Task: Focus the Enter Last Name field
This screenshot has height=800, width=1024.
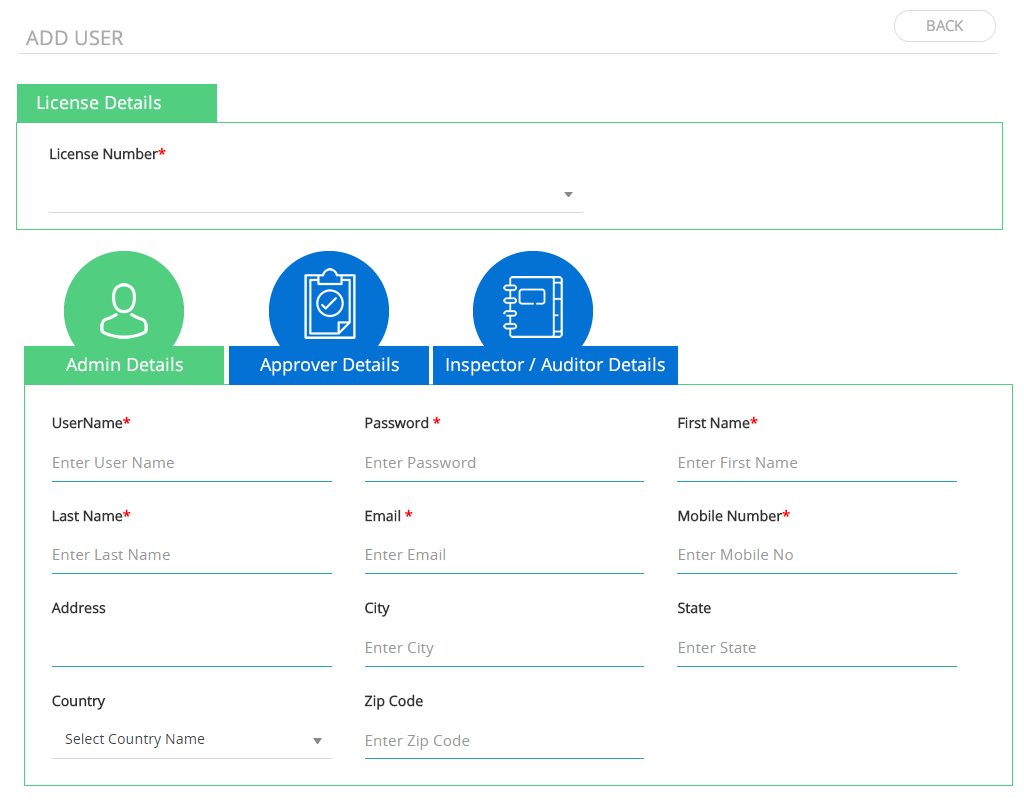Action: point(191,555)
